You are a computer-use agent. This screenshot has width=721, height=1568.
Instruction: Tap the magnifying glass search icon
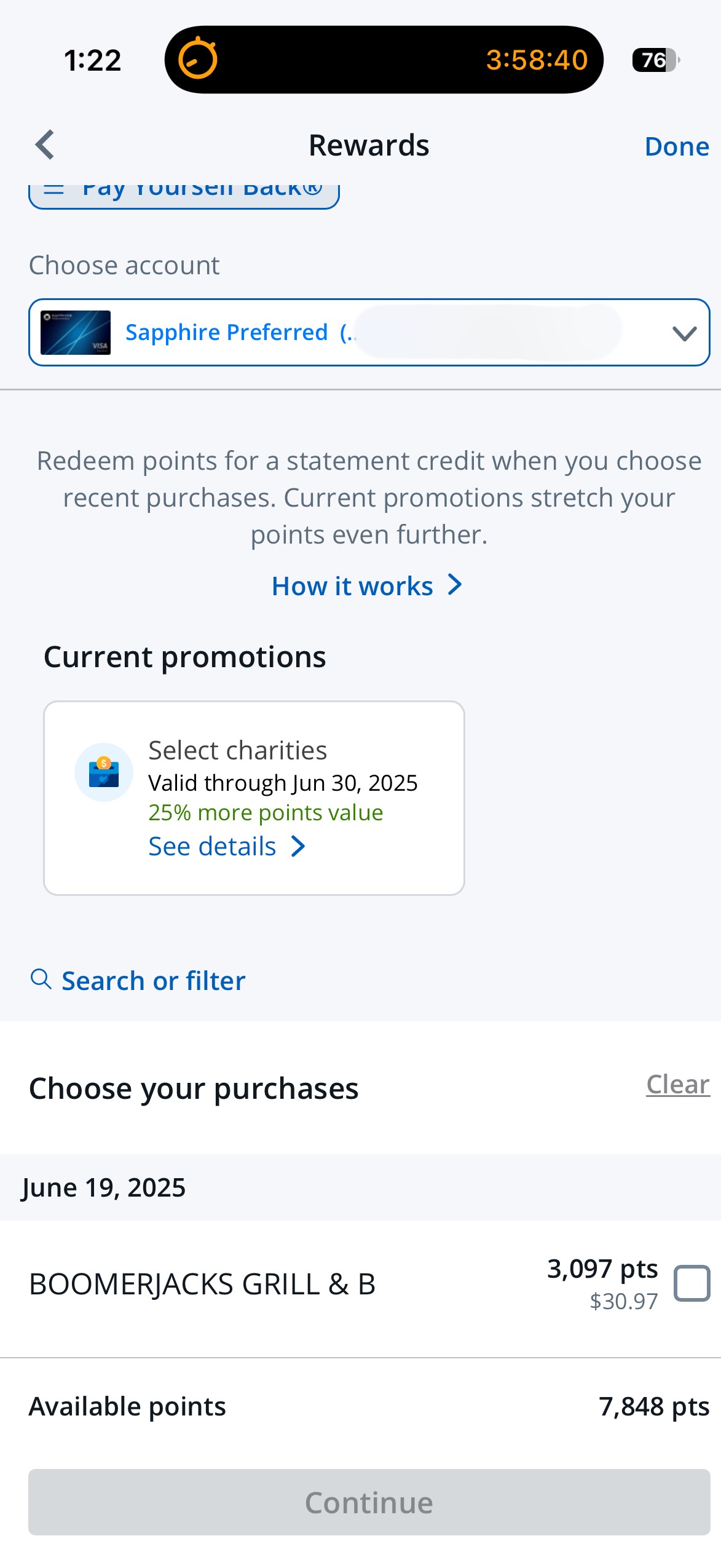(x=41, y=978)
